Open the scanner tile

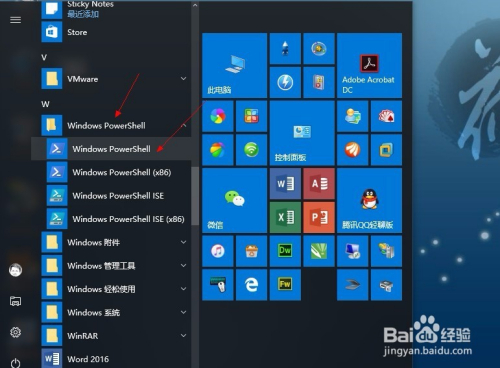point(353,285)
